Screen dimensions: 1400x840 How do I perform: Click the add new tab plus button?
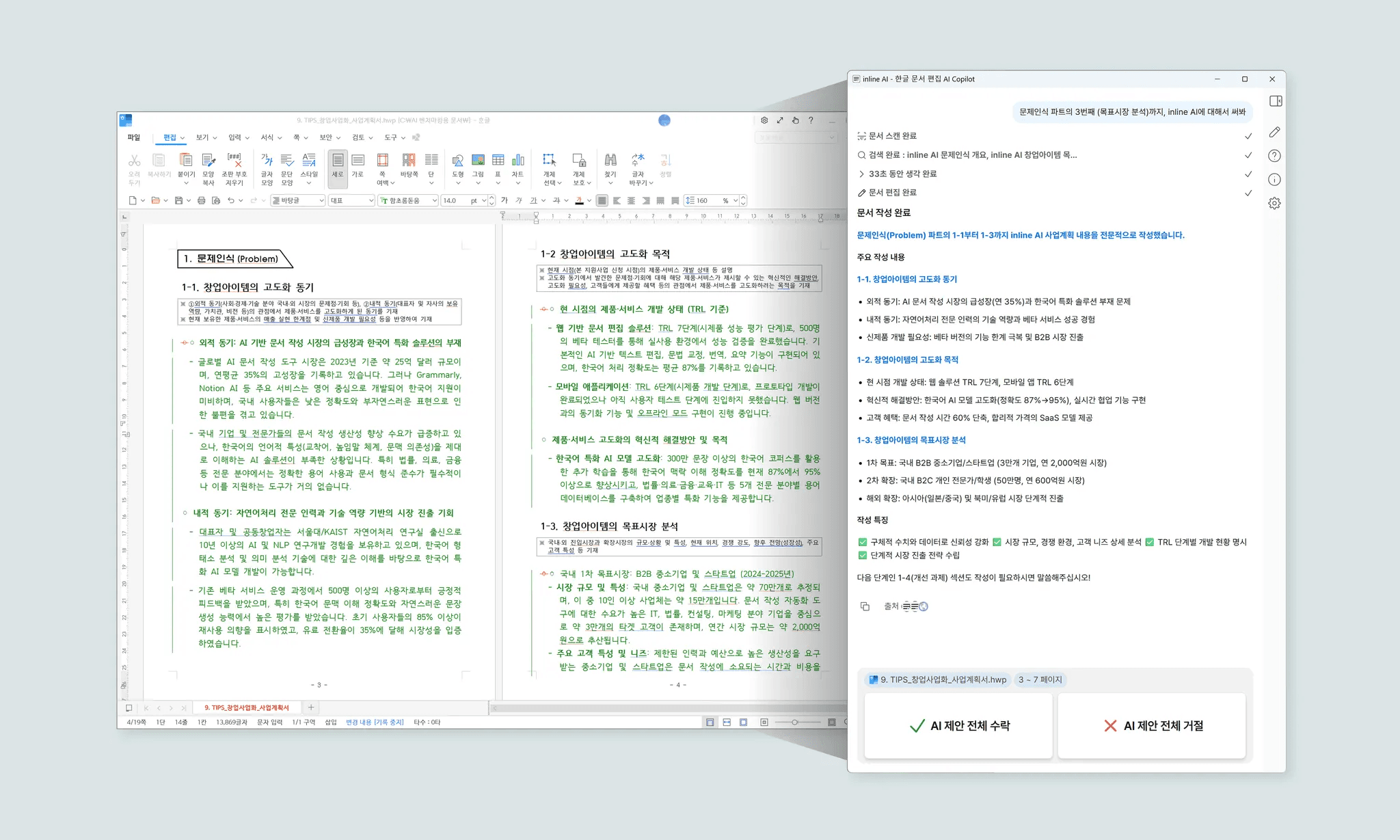311,707
